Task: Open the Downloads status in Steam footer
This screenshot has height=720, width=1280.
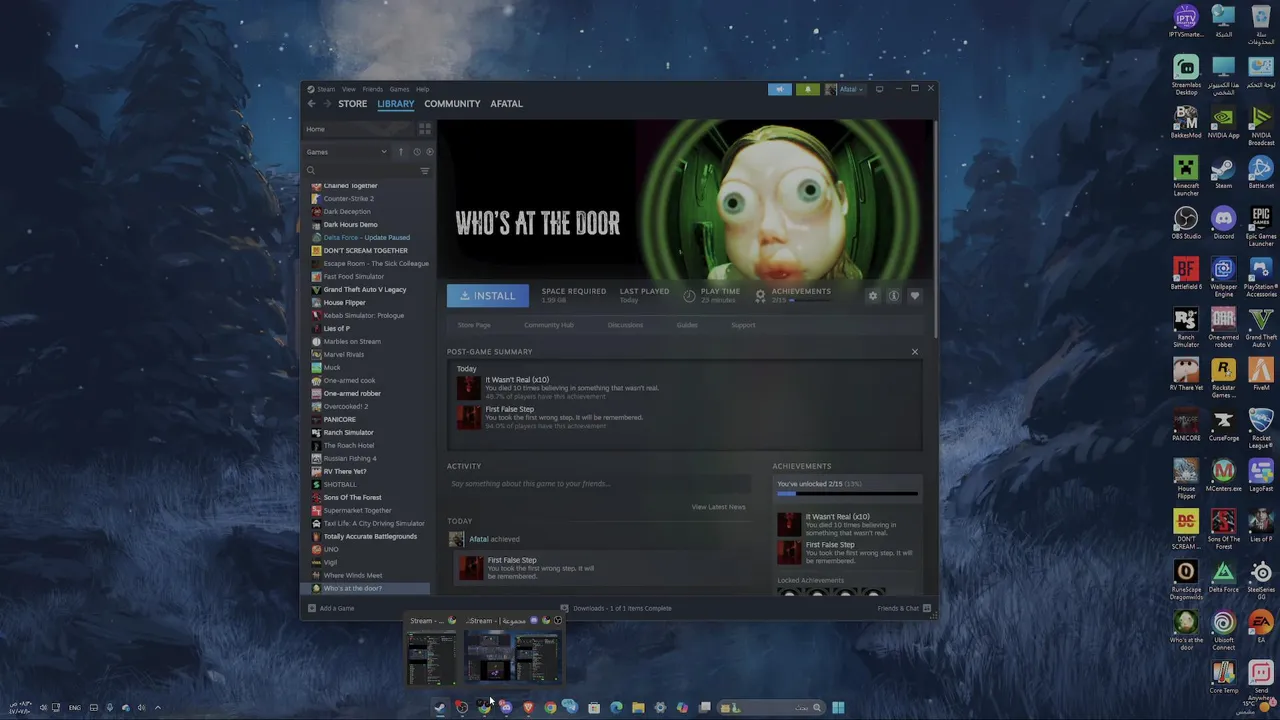Action: click(x=616, y=608)
